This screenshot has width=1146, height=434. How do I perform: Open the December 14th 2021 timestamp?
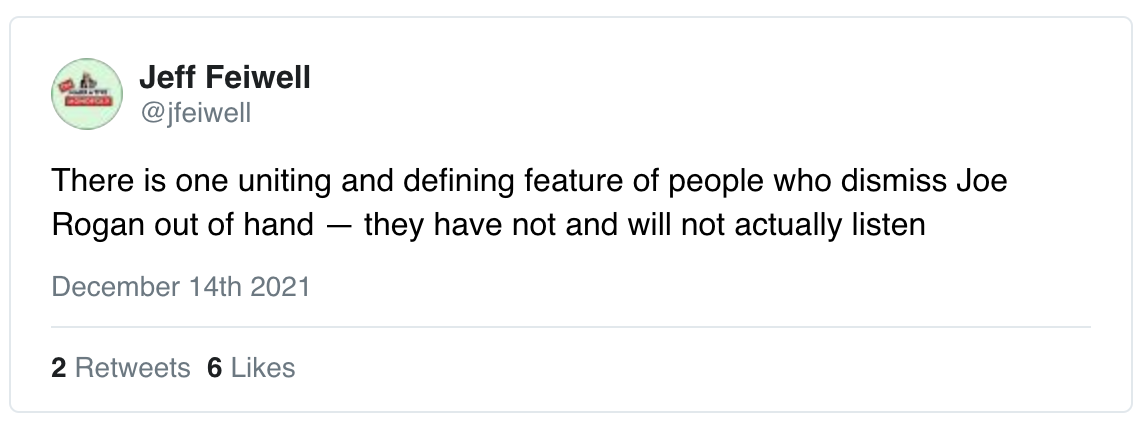[x=181, y=286]
